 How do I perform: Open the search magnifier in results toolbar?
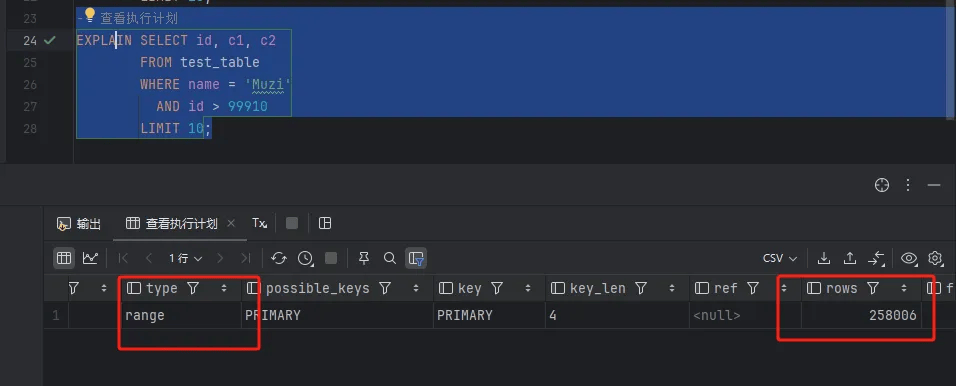coord(390,259)
